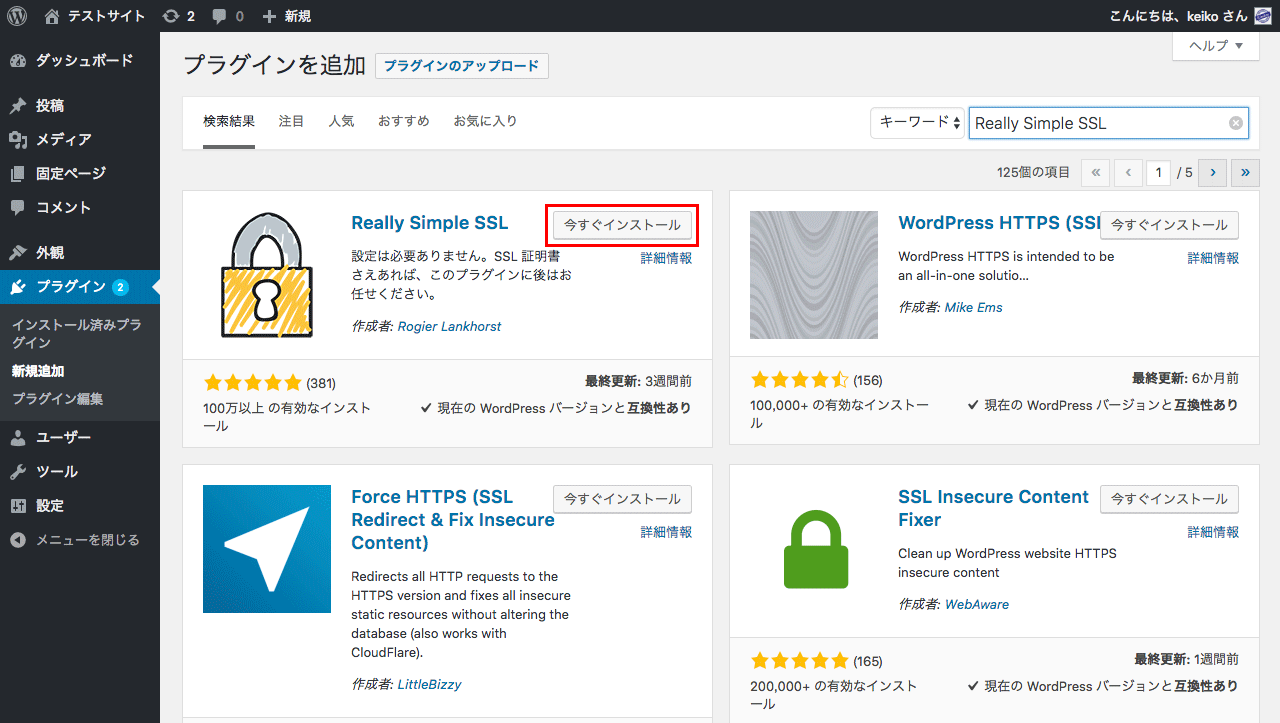
Task: Click the 外観 paintbrush icon in sidebar
Action: [18, 252]
